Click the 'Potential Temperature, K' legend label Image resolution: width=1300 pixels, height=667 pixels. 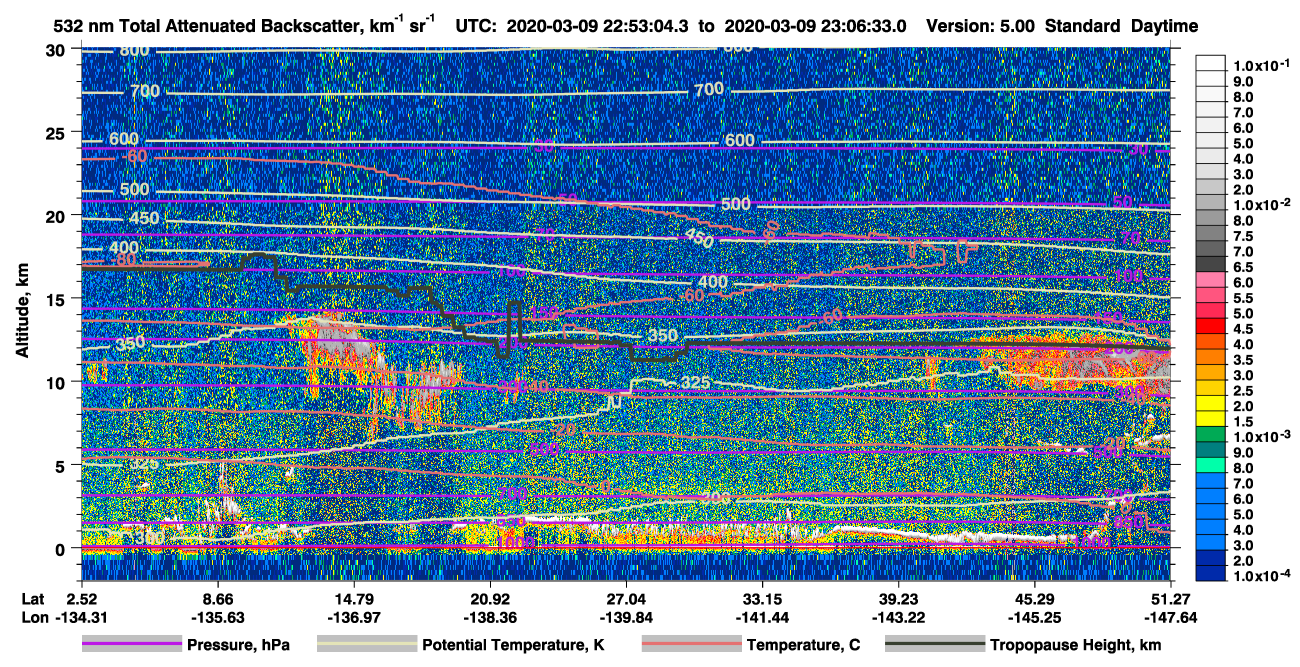coord(514,645)
